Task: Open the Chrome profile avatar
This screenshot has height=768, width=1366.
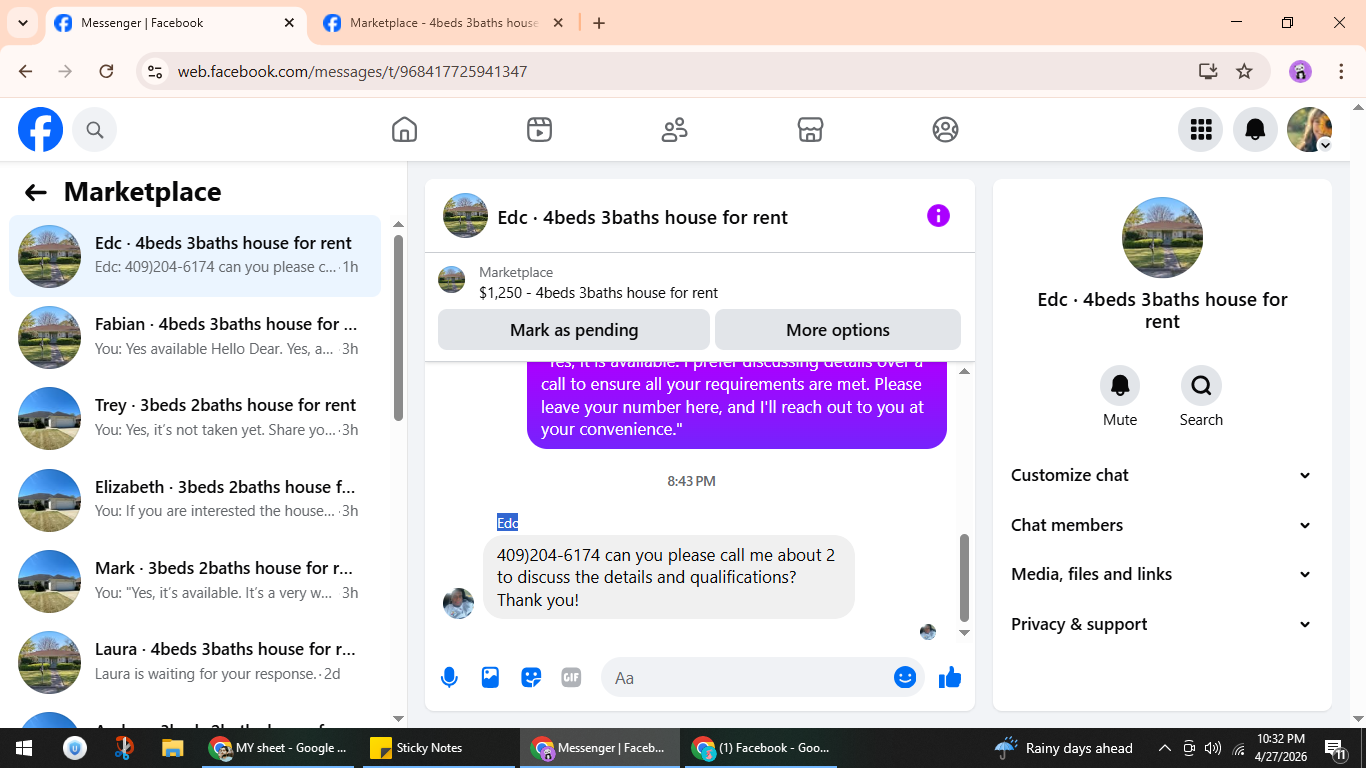Action: 1300,71
